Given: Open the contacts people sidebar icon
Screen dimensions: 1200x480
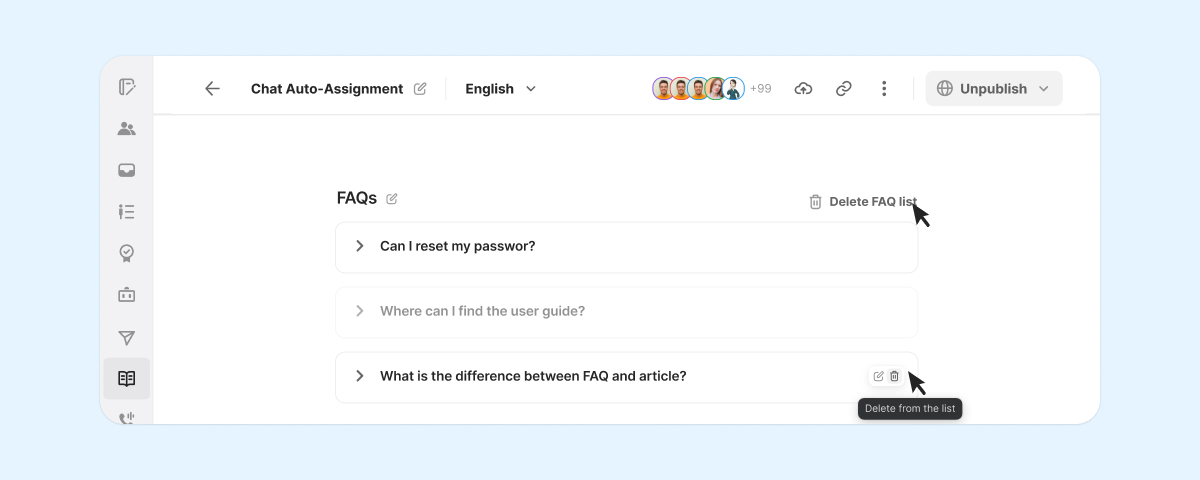Looking at the screenshot, I should (126, 129).
